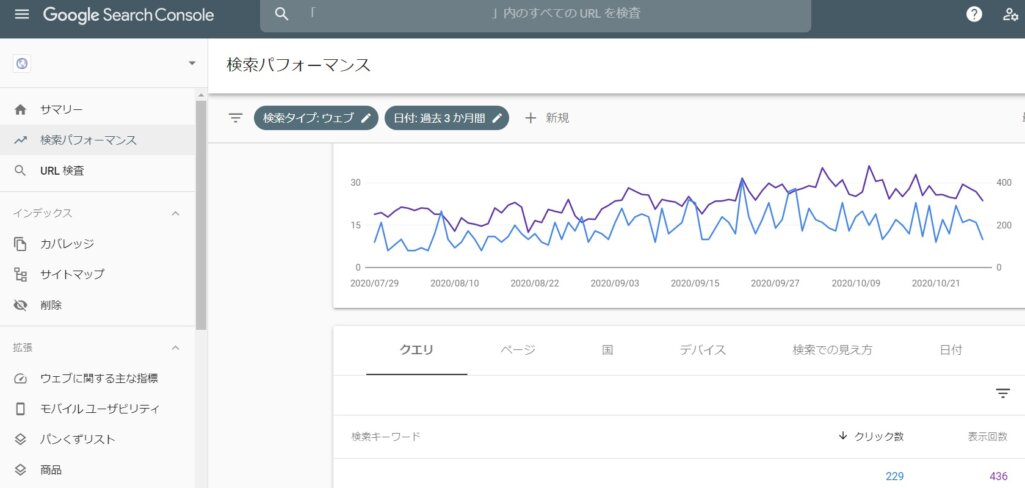Open the hamburger main menu
1025x488 pixels.
point(21,15)
